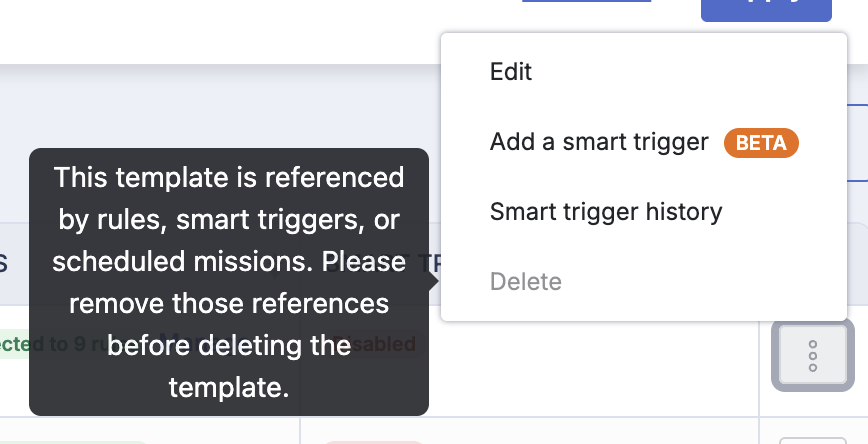Click the blue Apply button at top
Image resolution: width=868 pixels, height=444 pixels.
[766, 10]
